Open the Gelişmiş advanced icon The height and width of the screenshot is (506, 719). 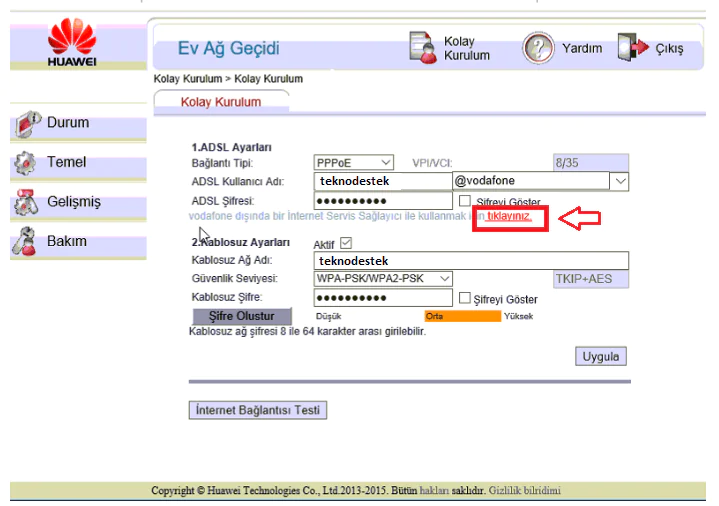pyautogui.click(x=27, y=203)
